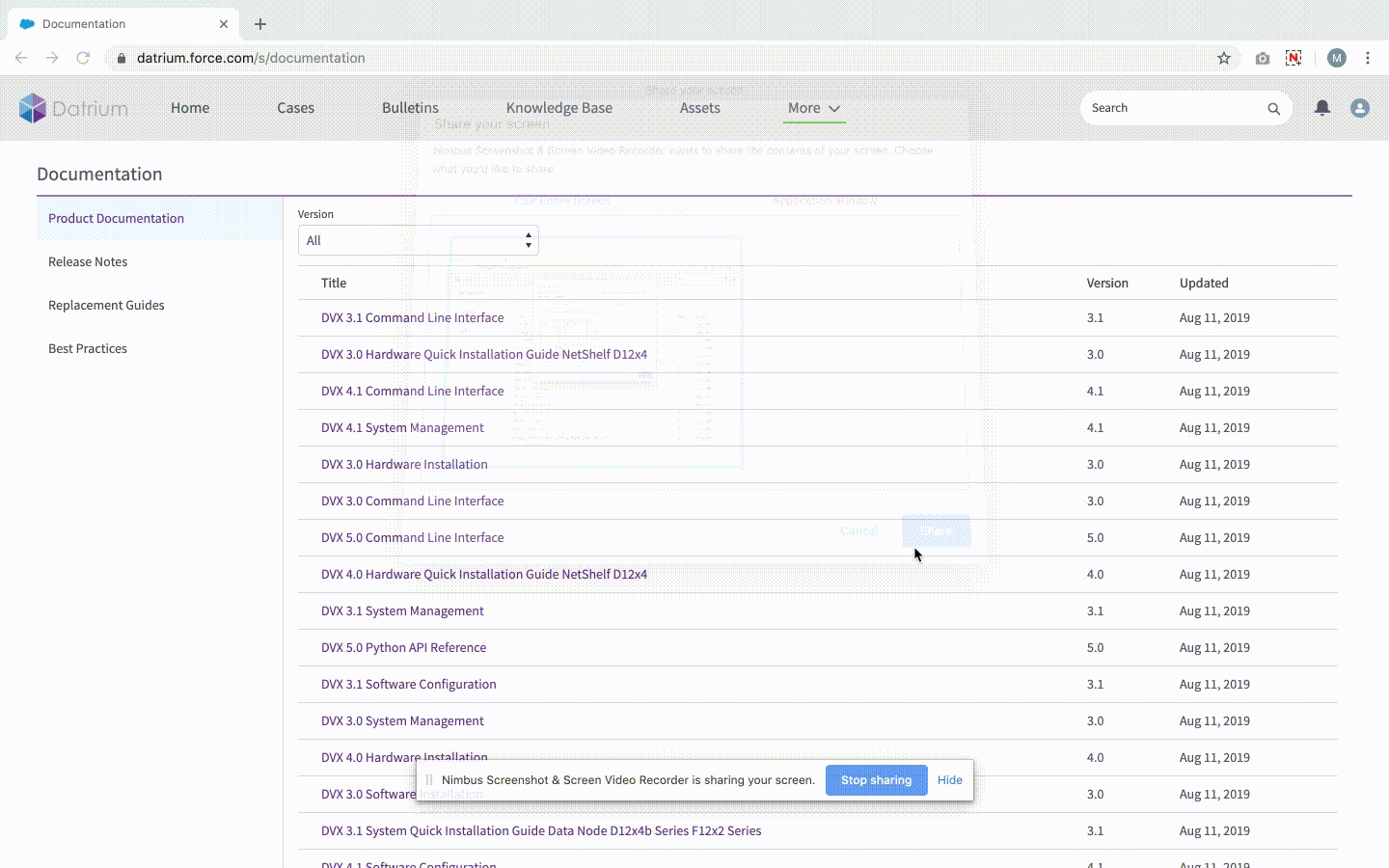The image size is (1389, 868).
Task: Open DVX 3.1 System Quick Installation Guide
Action: point(541,830)
